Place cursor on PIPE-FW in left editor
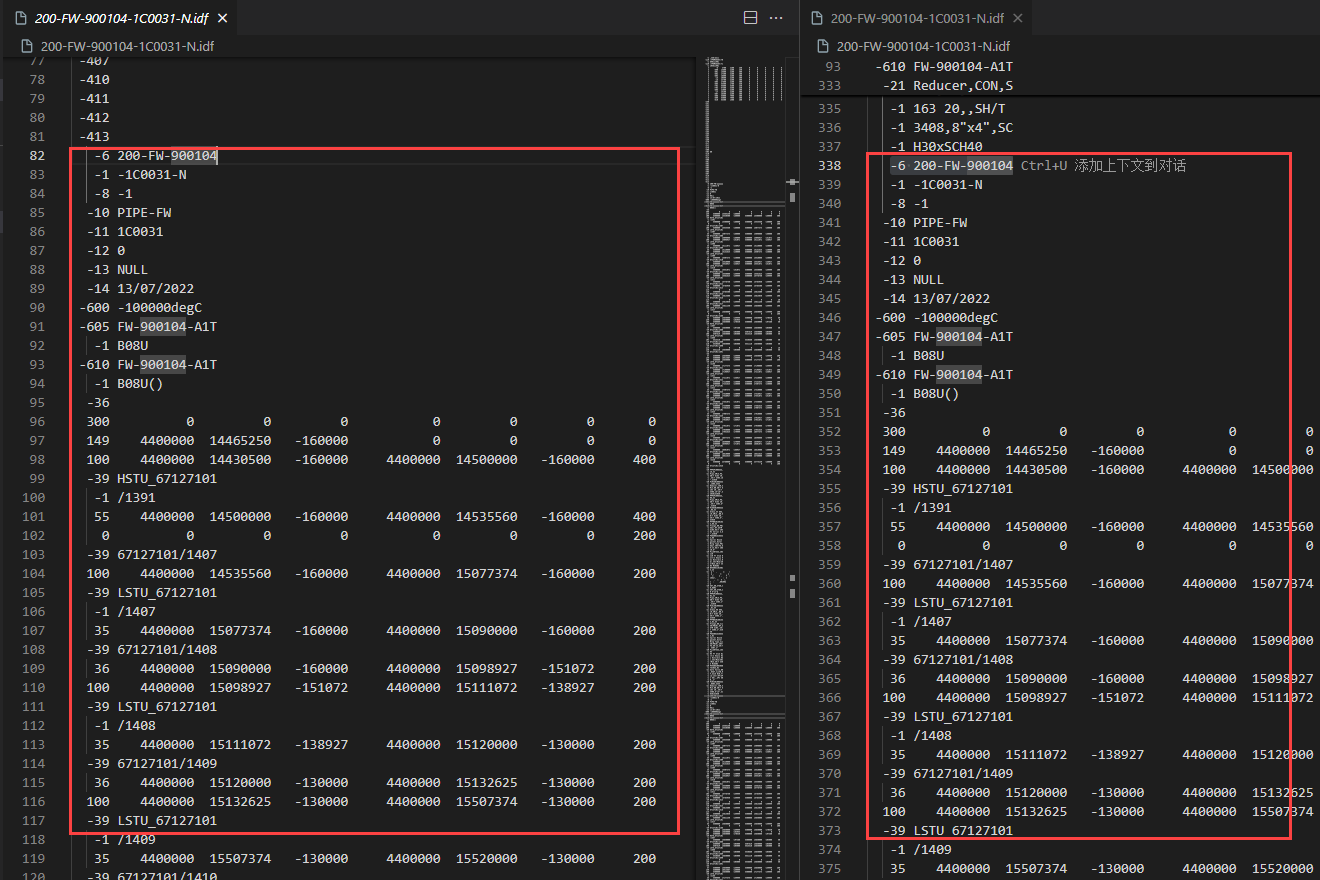 144,213
